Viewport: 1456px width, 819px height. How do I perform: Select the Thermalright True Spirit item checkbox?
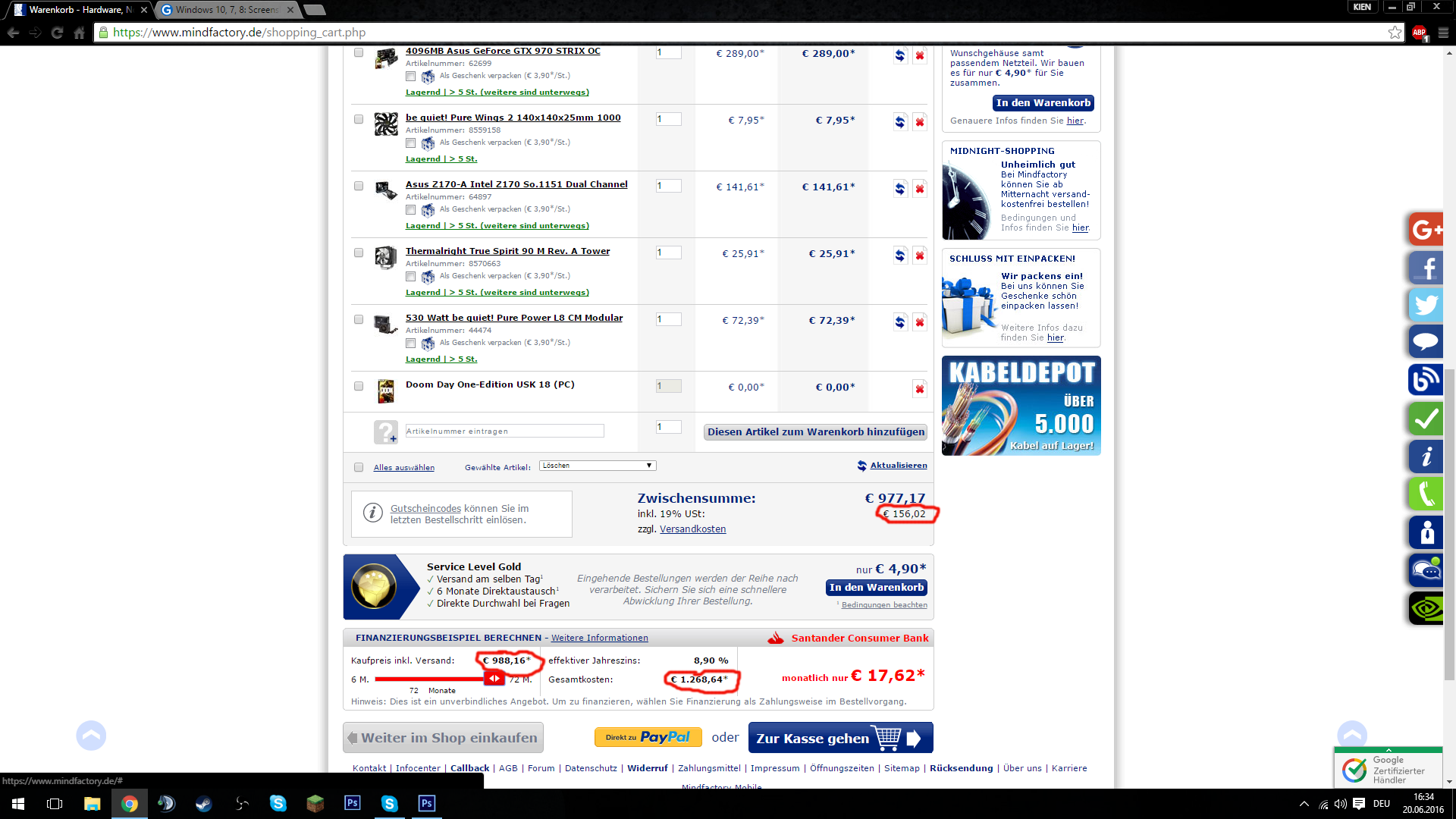tap(359, 253)
